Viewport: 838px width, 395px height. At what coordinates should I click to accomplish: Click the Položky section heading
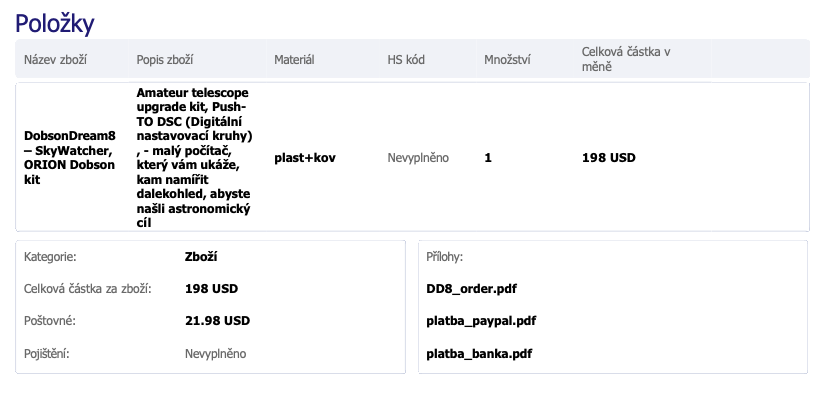tap(55, 24)
